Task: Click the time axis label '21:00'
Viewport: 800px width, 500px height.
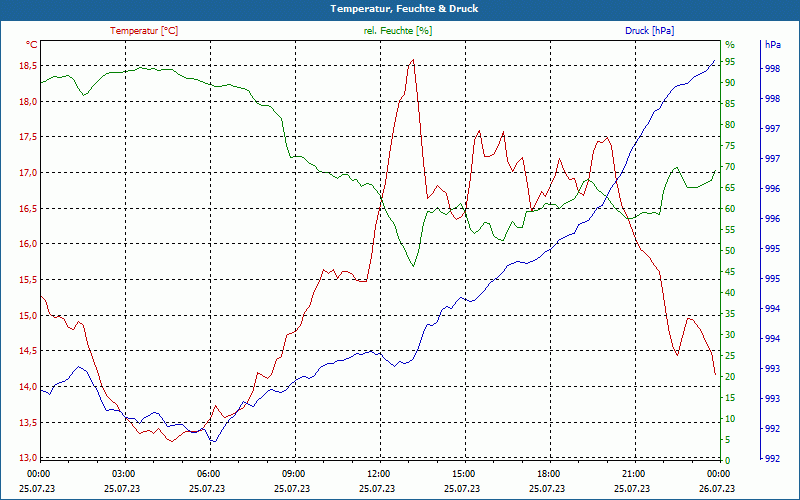Action: [x=633, y=473]
